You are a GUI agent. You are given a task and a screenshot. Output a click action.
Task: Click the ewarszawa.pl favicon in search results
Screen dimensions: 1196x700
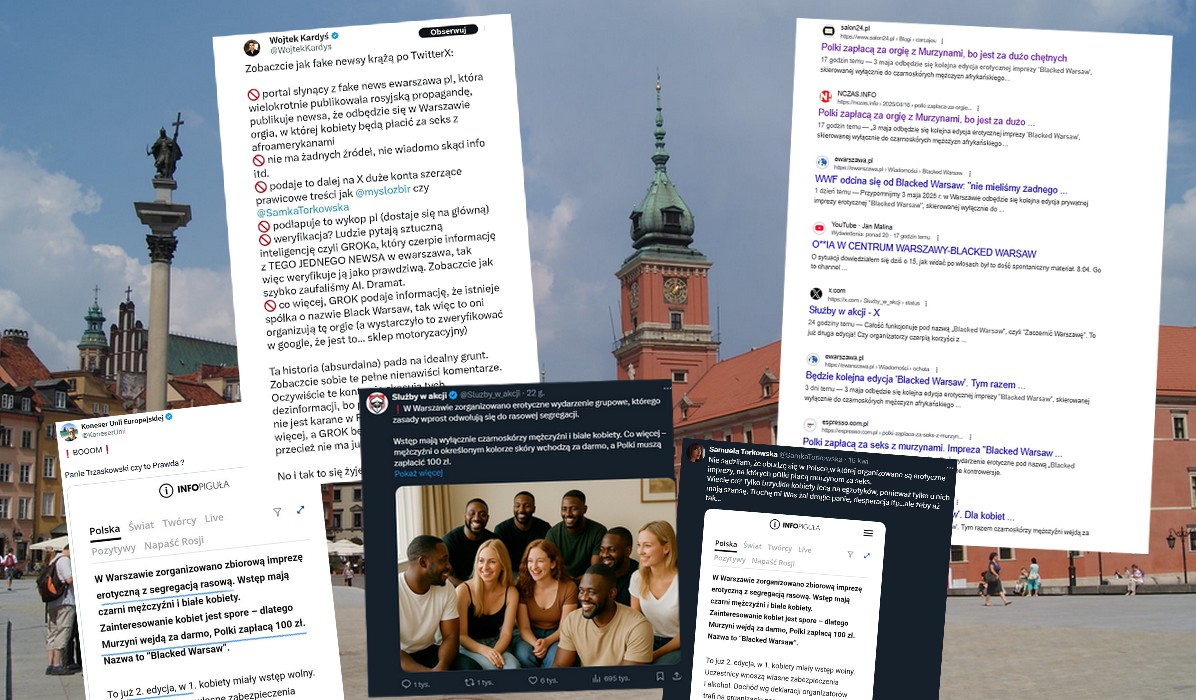coord(822,161)
